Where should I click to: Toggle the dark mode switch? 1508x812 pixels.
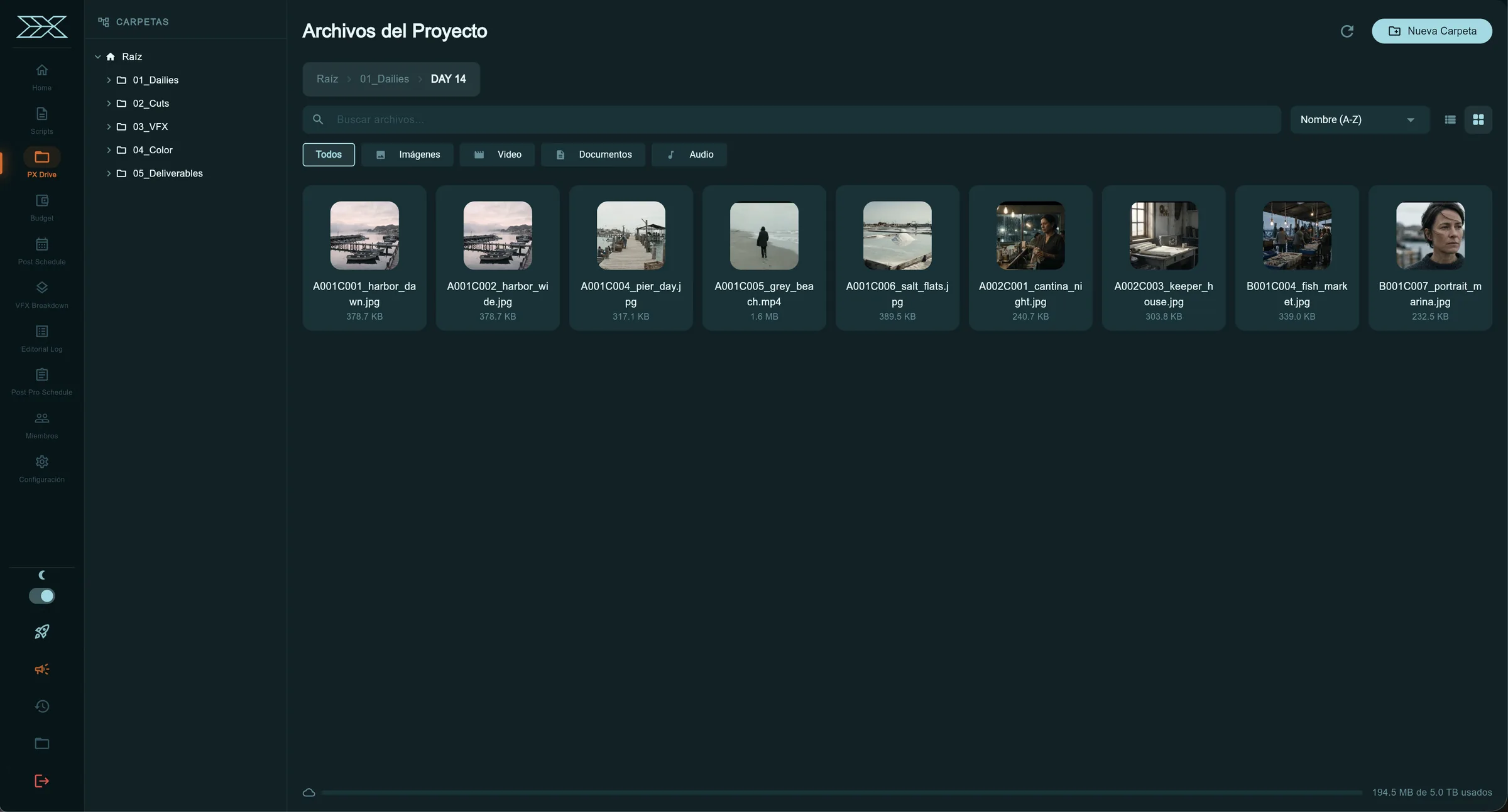click(41, 596)
